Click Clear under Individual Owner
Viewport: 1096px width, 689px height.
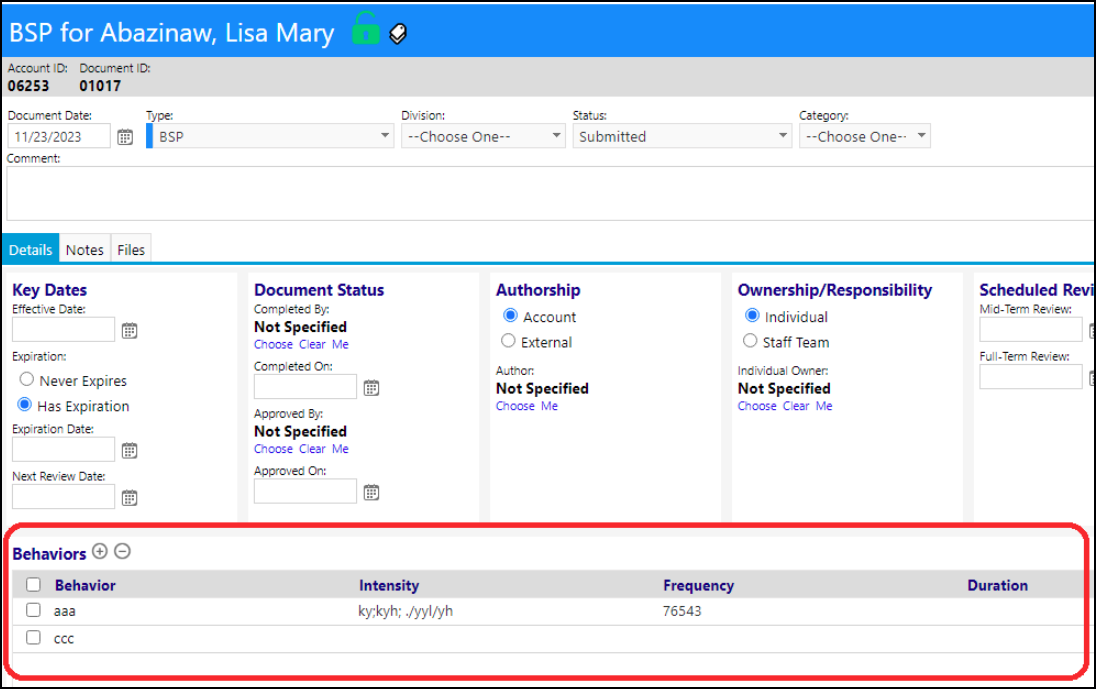point(796,406)
